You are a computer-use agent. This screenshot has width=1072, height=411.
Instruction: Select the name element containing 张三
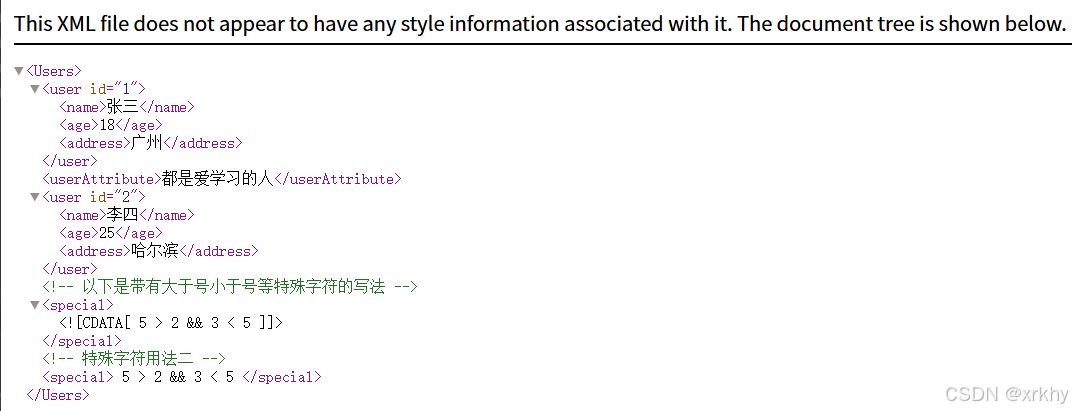(127, 107)
